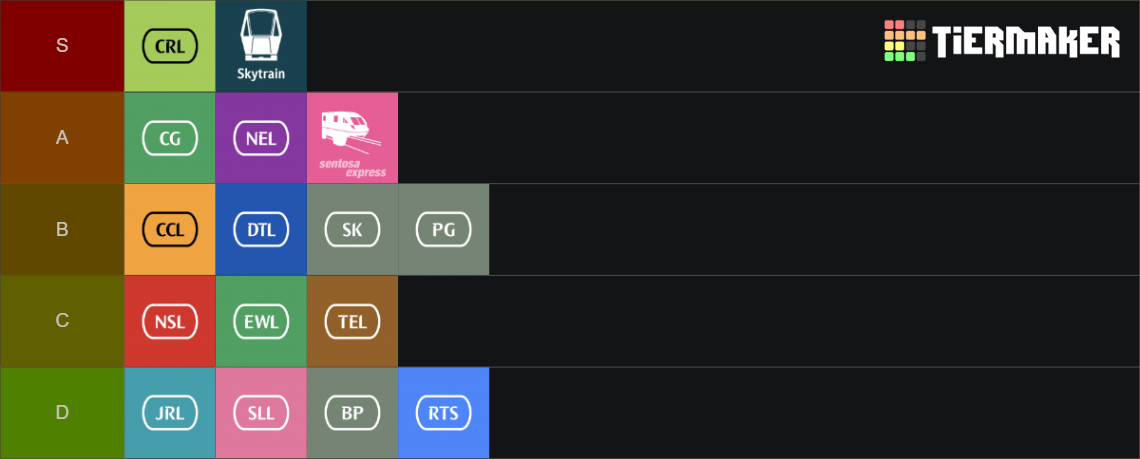Click the PG LRT icon
1140x459 pixels.
pos(443,230)
